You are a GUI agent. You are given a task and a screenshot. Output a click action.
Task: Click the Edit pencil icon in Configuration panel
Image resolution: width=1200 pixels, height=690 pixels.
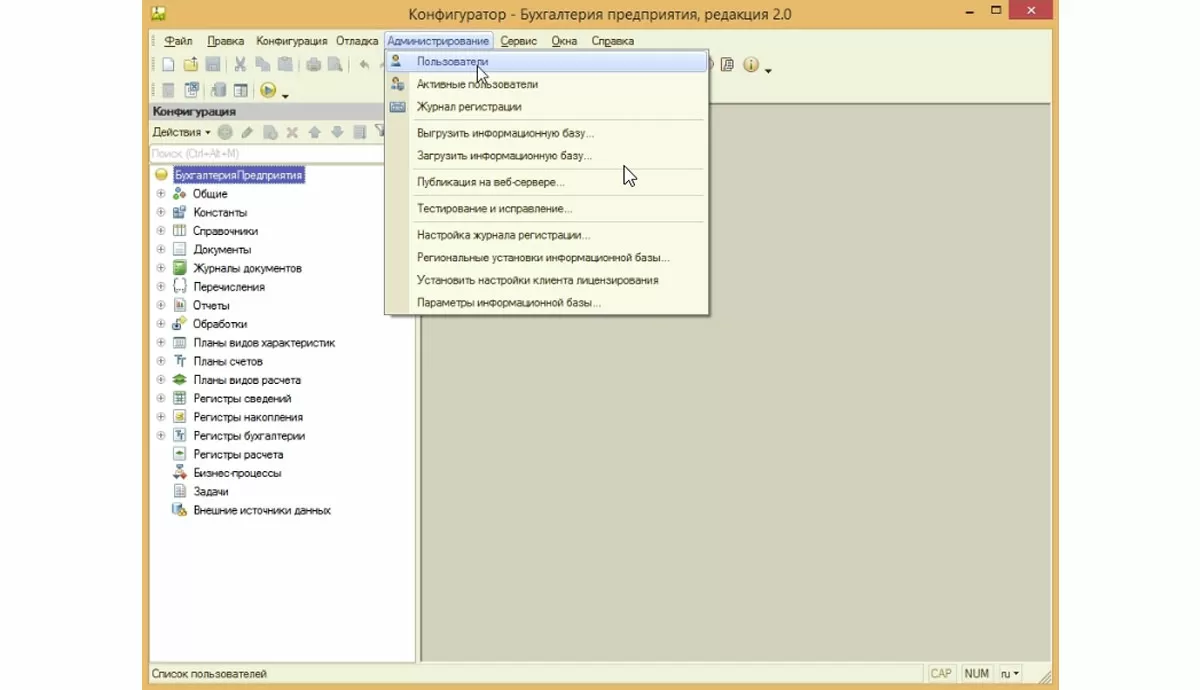pyautogui.click(x=247, y=132)
